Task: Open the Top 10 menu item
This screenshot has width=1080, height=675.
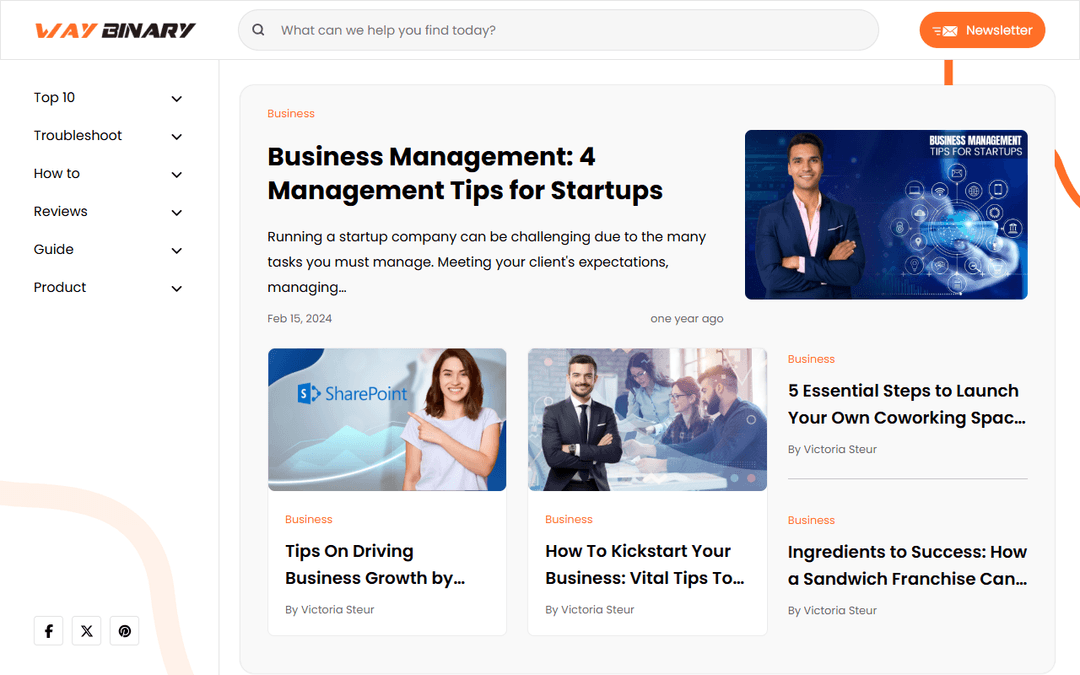Action: tap(54, 98)
